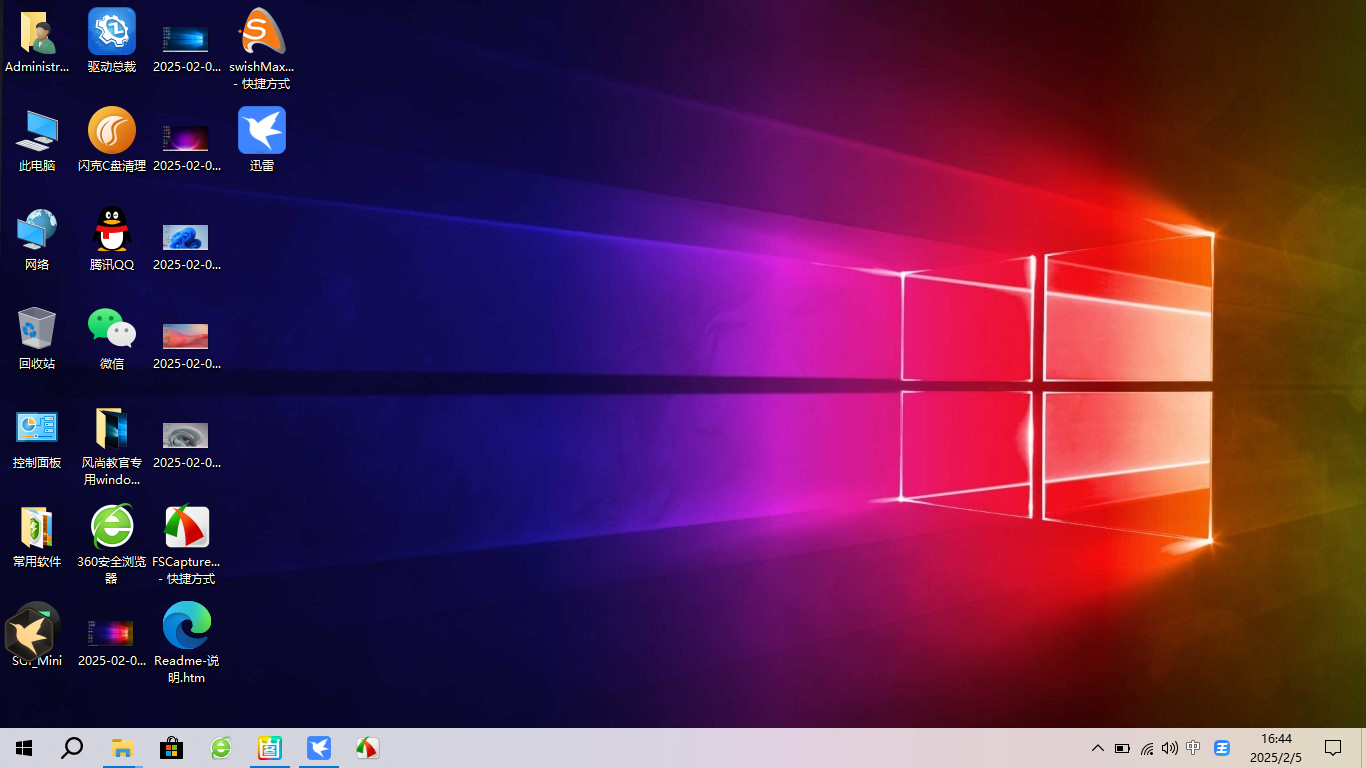The height and width of the screenshot is (768, 1366).
Task: Open the clock showing 16:44
Action: (1276, 748)
